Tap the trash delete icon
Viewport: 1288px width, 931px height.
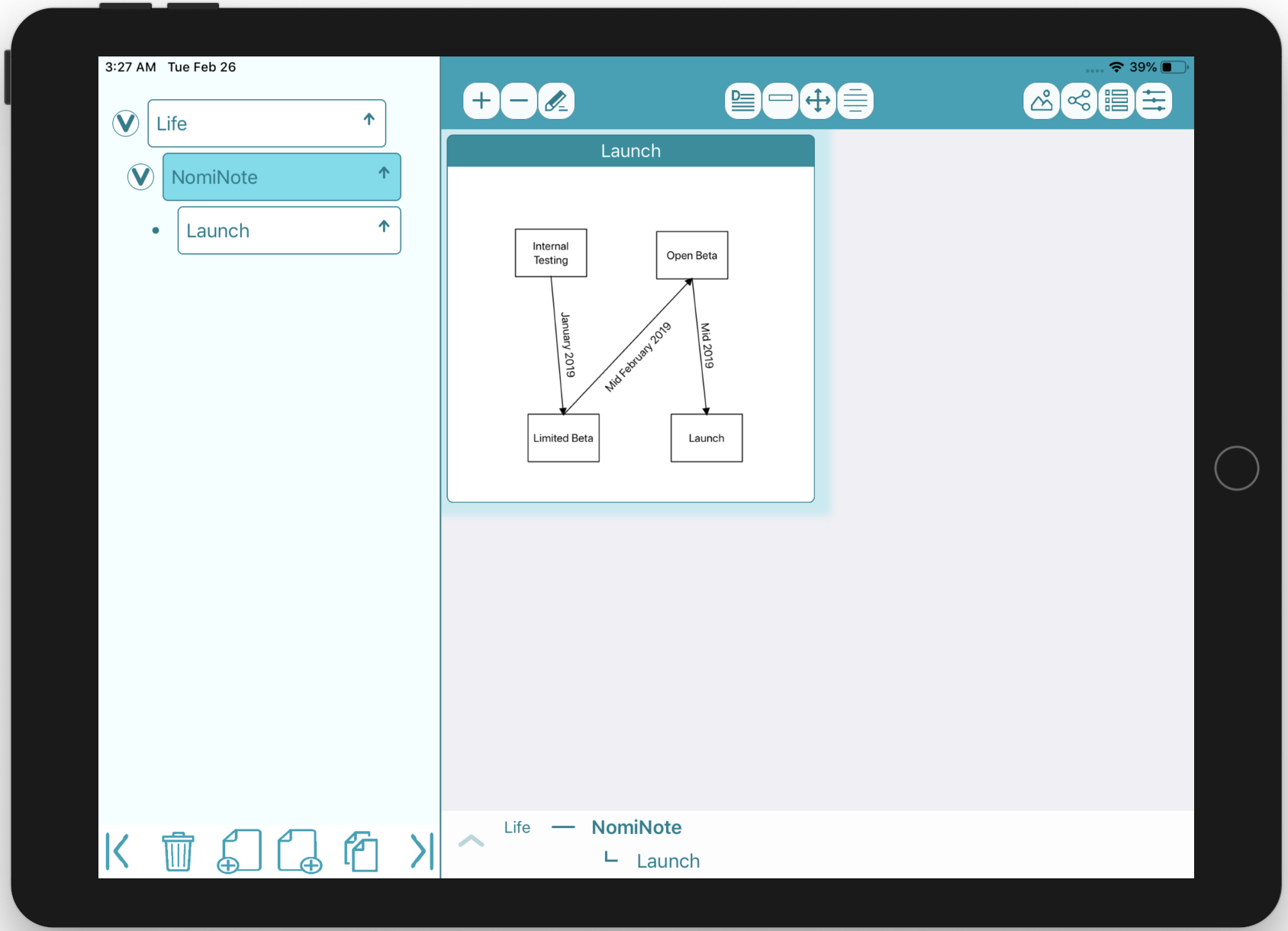coord(178,851)
